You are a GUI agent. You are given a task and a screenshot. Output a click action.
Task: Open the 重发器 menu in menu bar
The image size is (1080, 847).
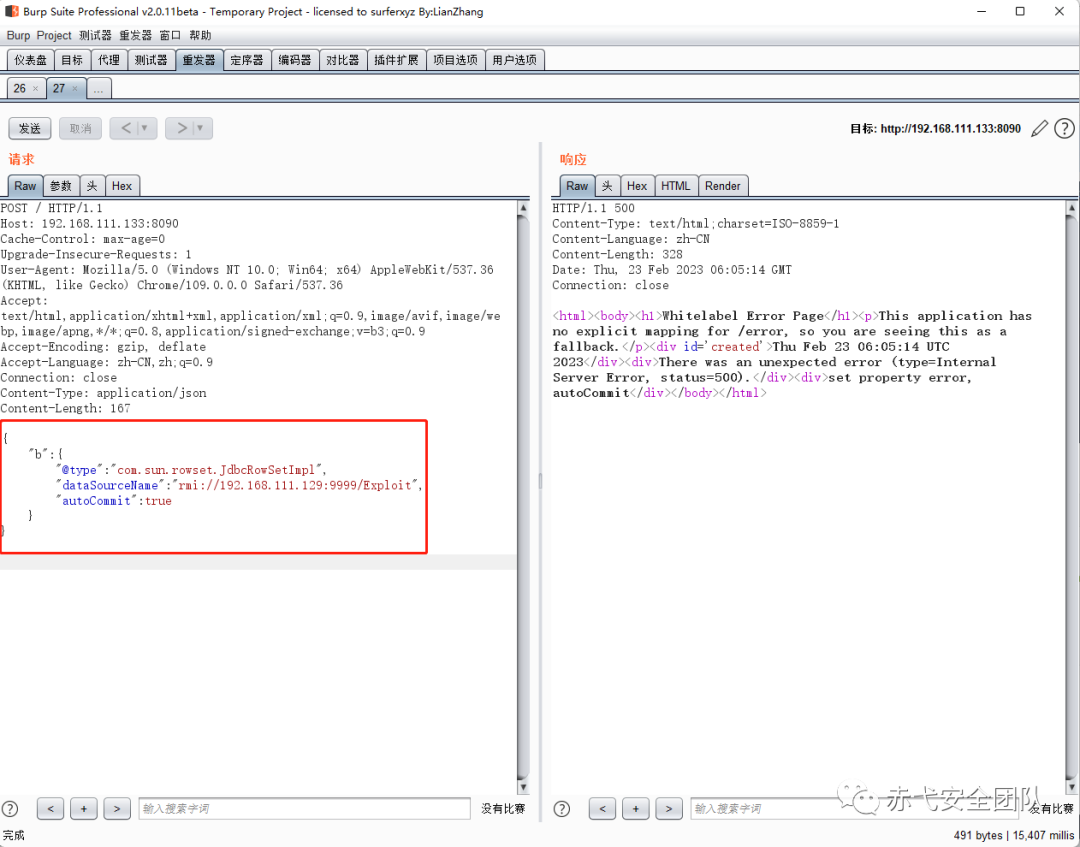[136, 35]
